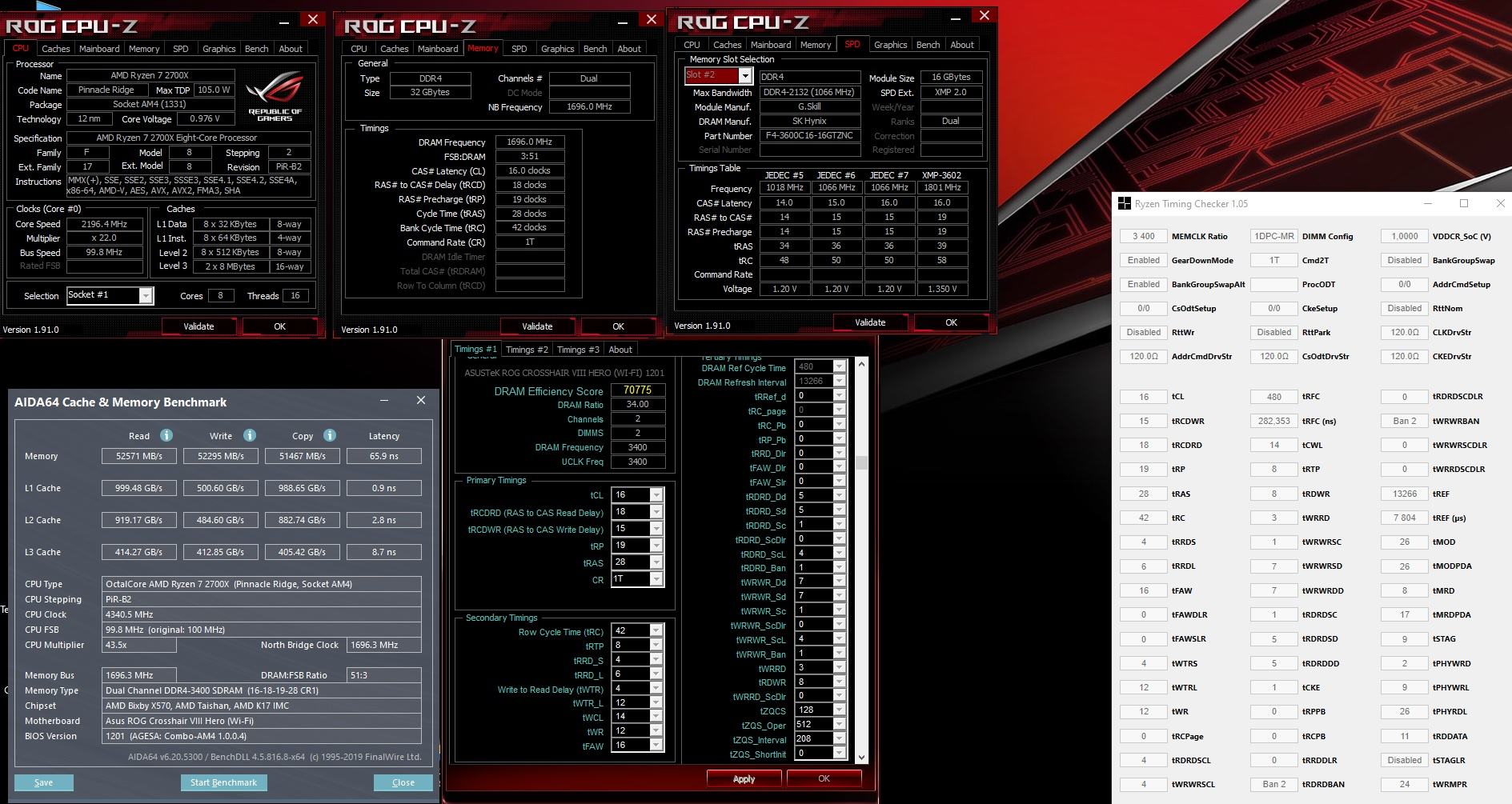Viewport: 1512px width, 804px height.
Task: Expand the tCL 16 dropdown
Action: click(656, 495)
